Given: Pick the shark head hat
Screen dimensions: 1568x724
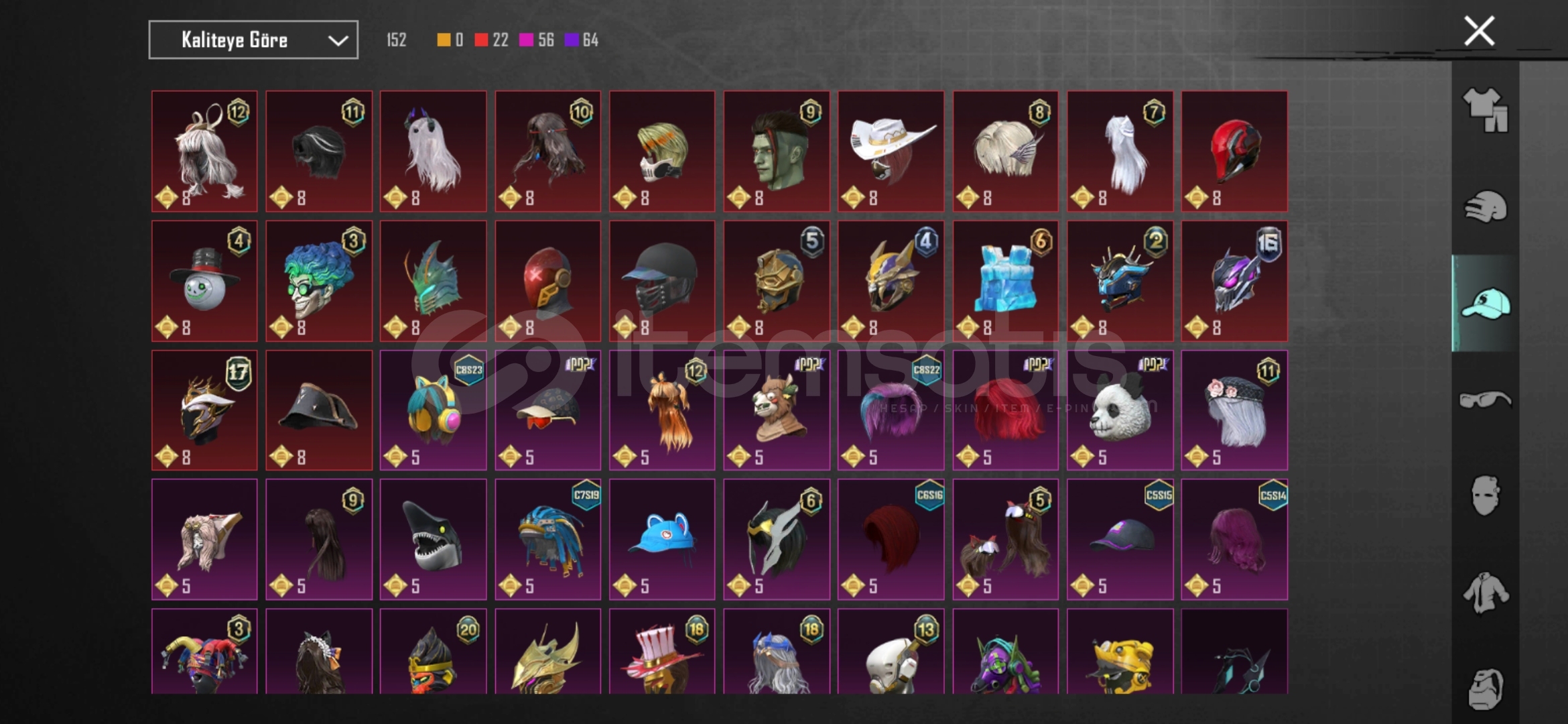Looking at the screenshot, I should [434, 540].
